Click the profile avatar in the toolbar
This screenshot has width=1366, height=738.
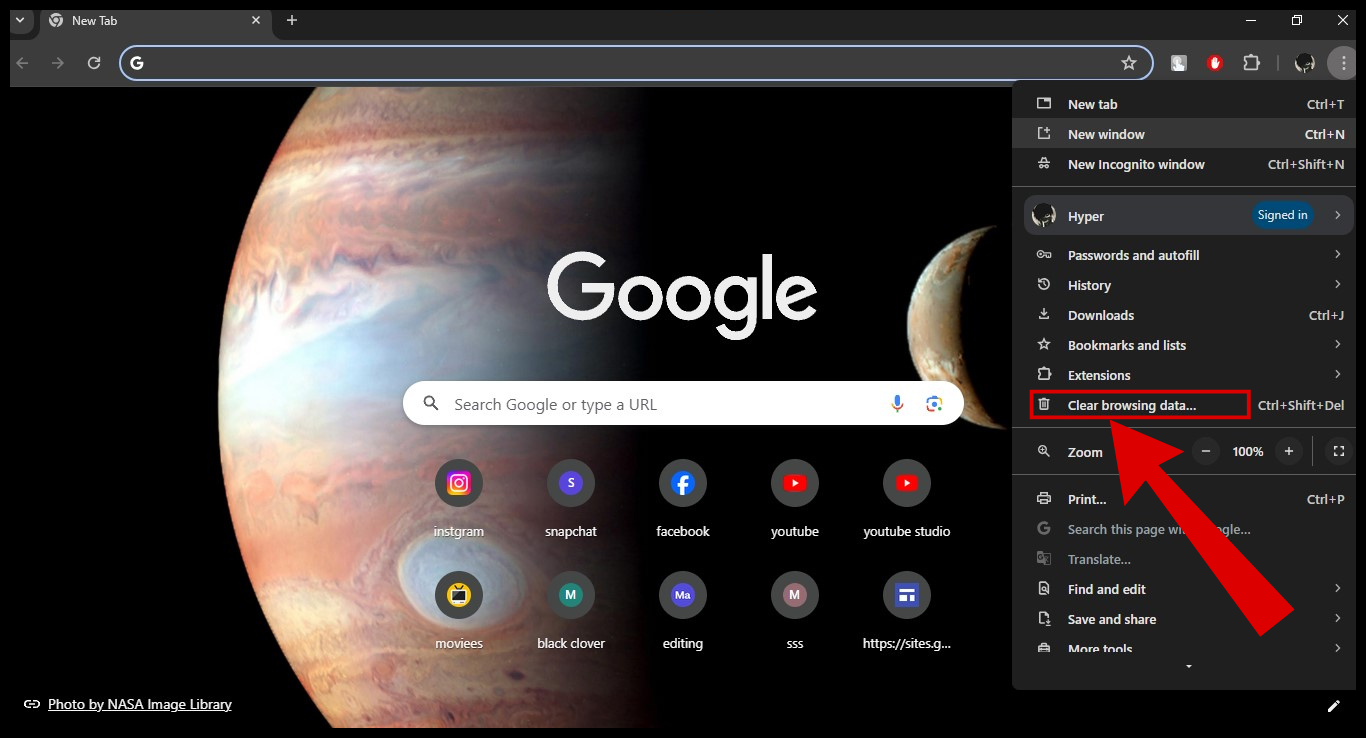click(x=1304, y=63)
